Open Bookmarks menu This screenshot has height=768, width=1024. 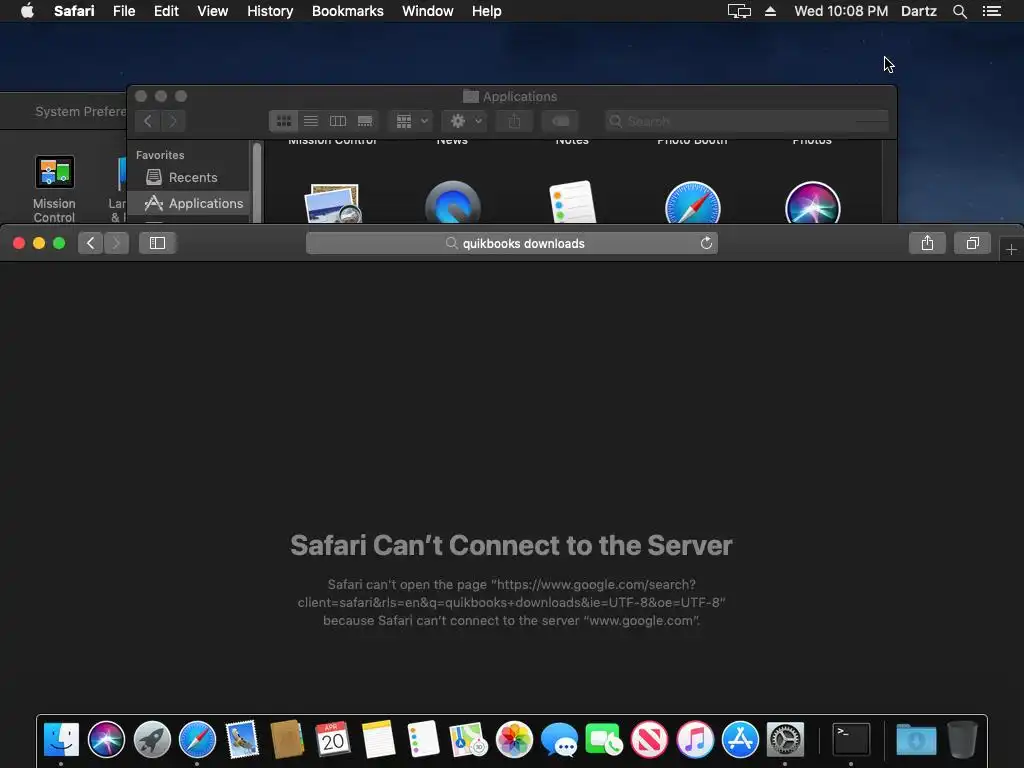click(347, 11)
